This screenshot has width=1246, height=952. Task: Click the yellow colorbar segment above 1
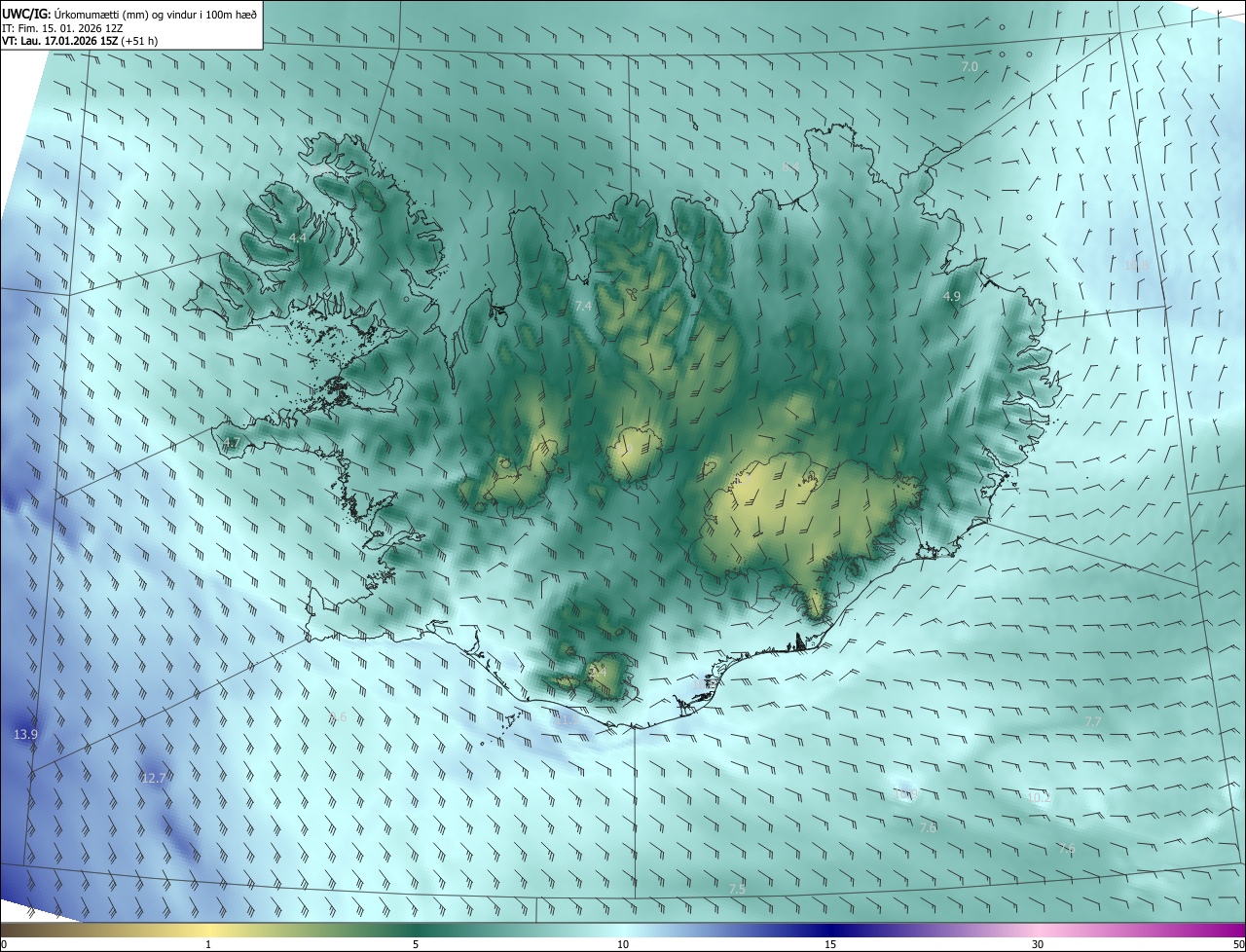[x=208, y=930]
